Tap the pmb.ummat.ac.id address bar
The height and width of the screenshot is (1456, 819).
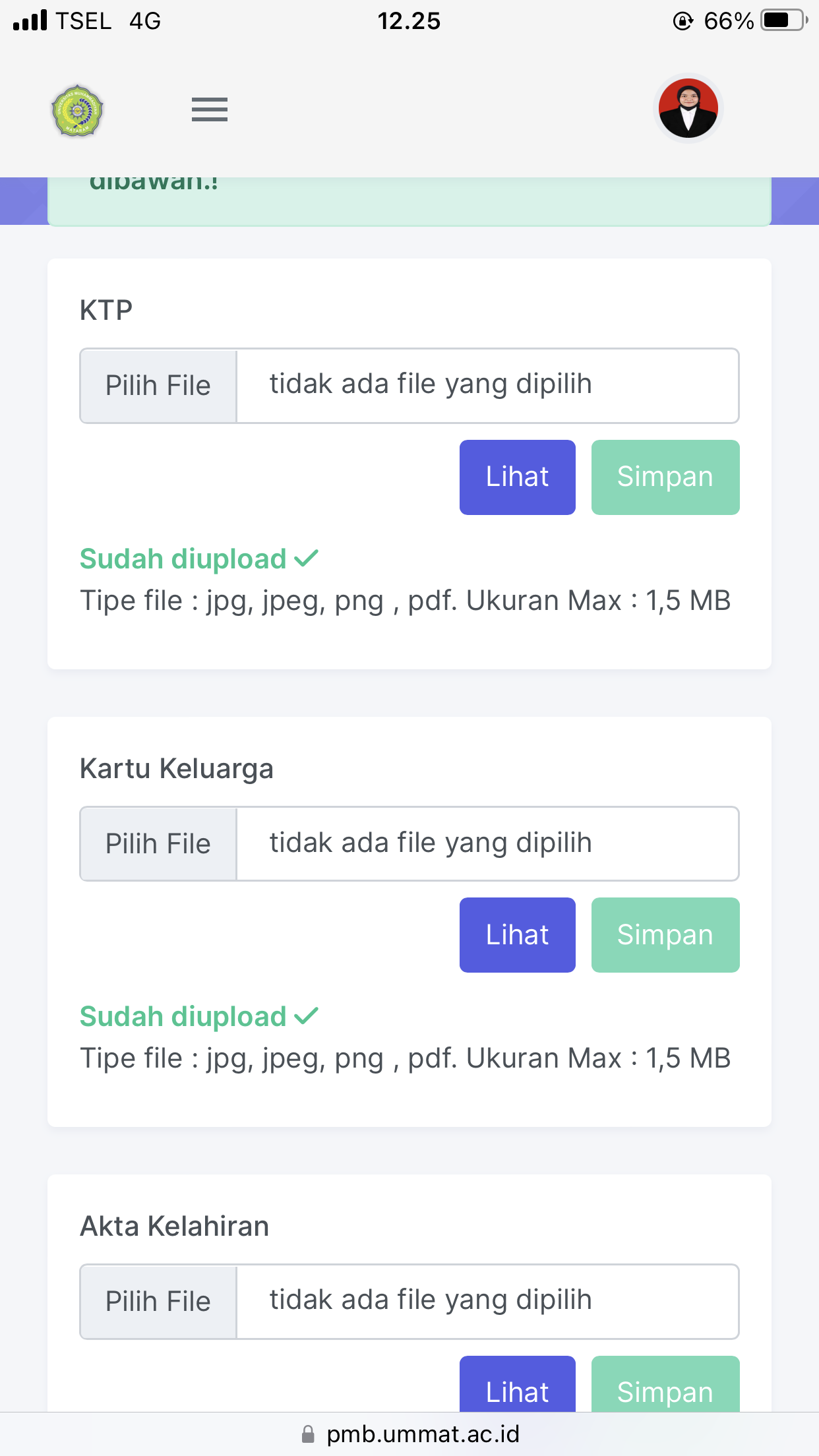click(x=422, y=1434)
